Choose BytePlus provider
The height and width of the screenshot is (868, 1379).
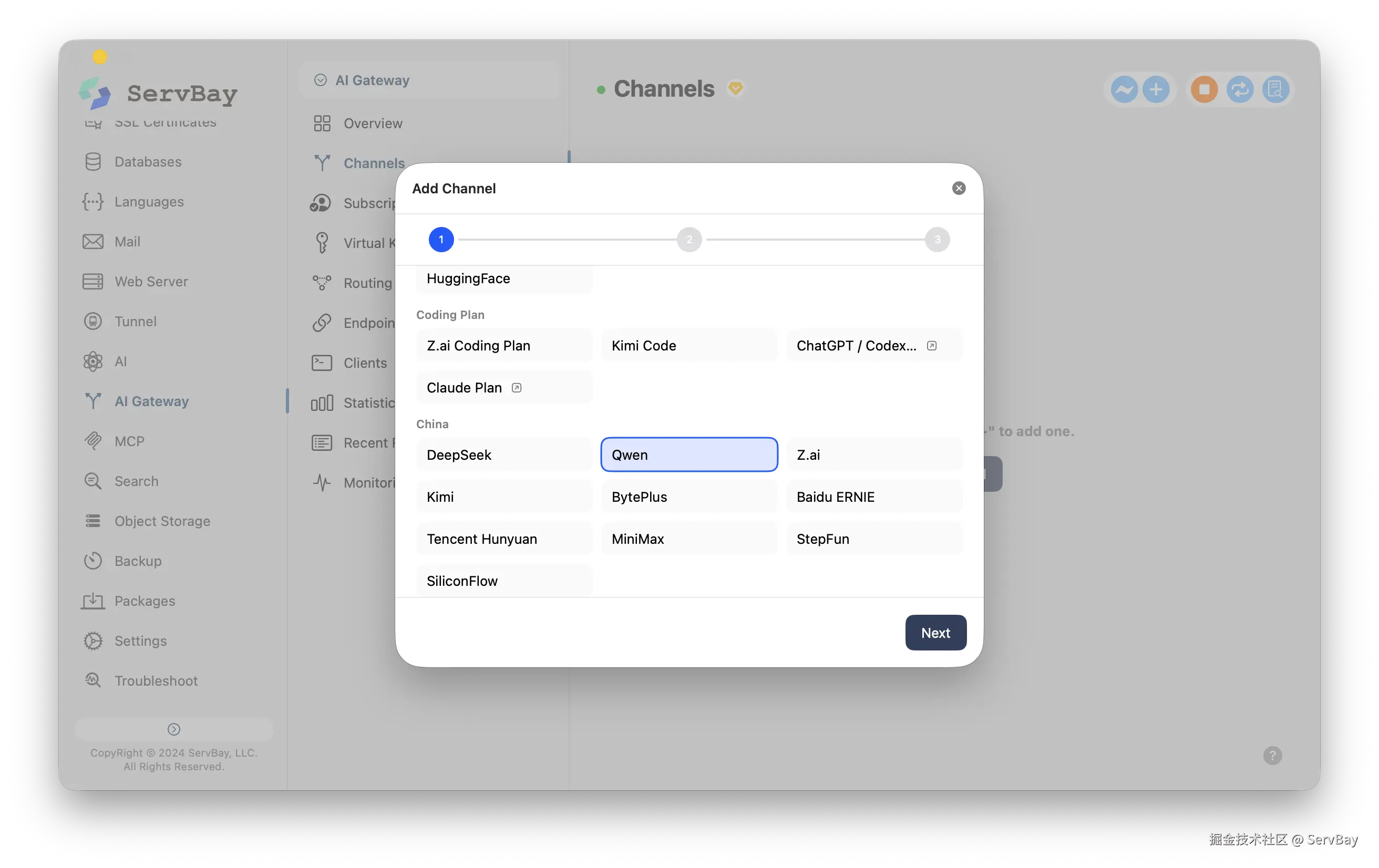click(x=689, y=497)
